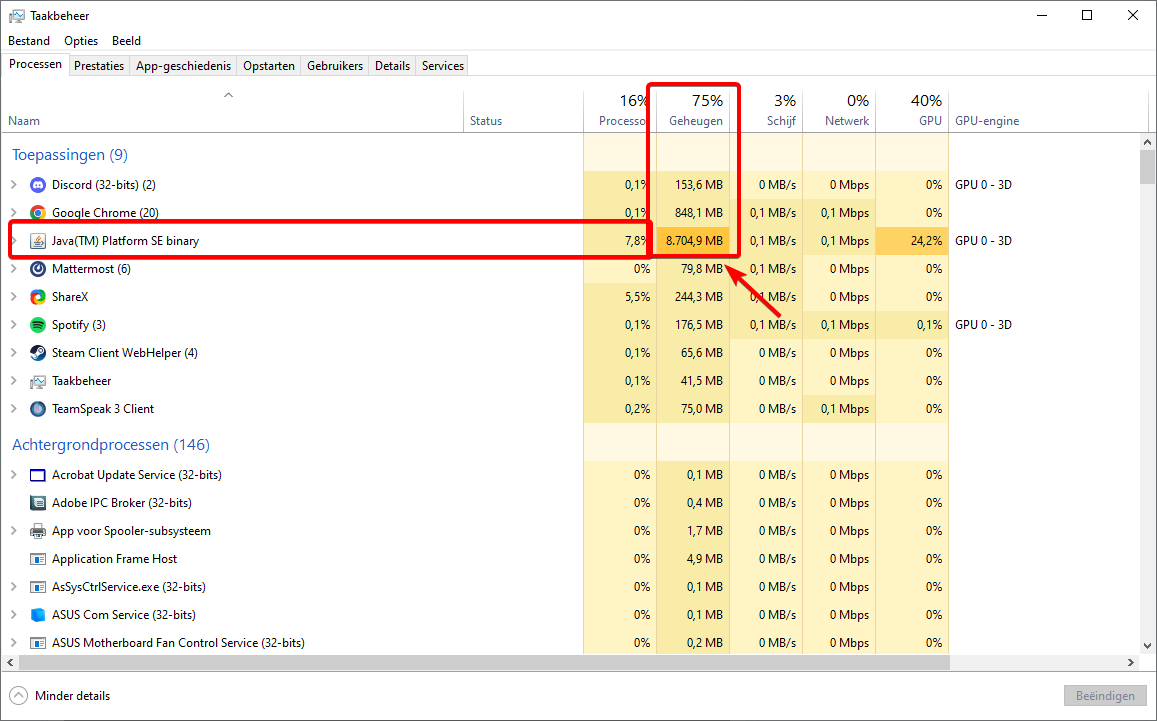The height and width of the screenshot is (721, 1157).
Task: Open the Opties menu
Action: (x=81, y=41)
